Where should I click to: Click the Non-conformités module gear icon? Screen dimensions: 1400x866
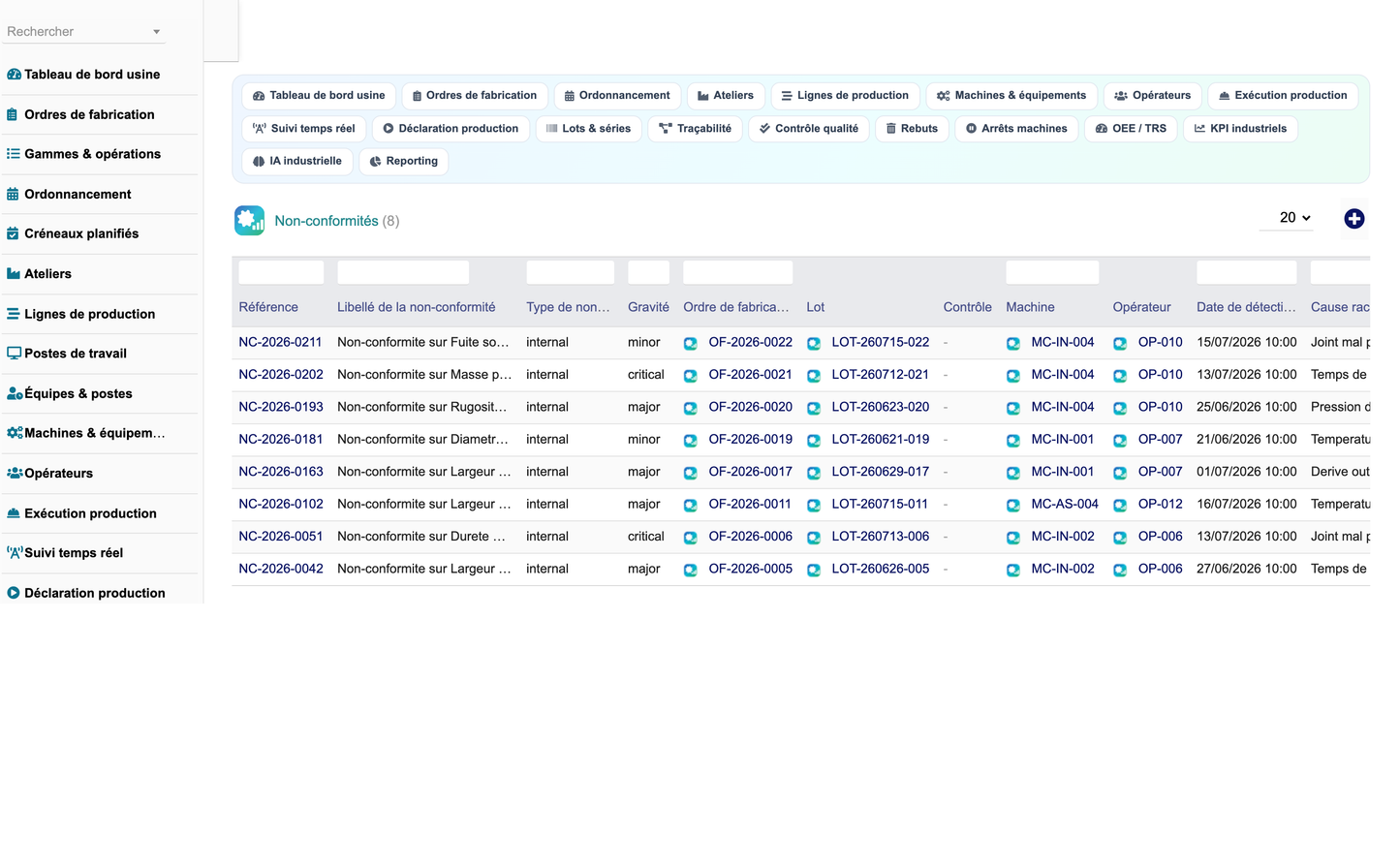point(249,221)
